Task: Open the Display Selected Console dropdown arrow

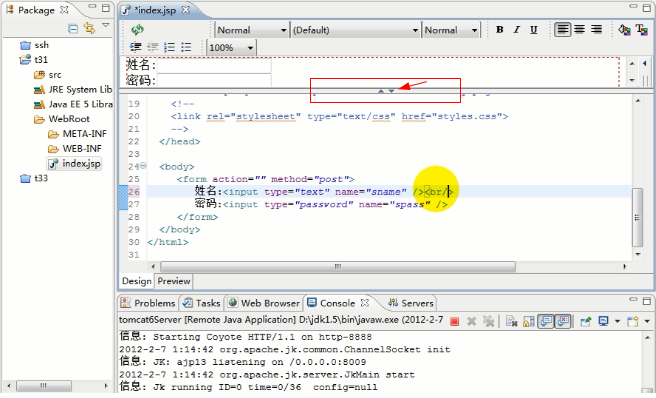Action: (617, 321)
